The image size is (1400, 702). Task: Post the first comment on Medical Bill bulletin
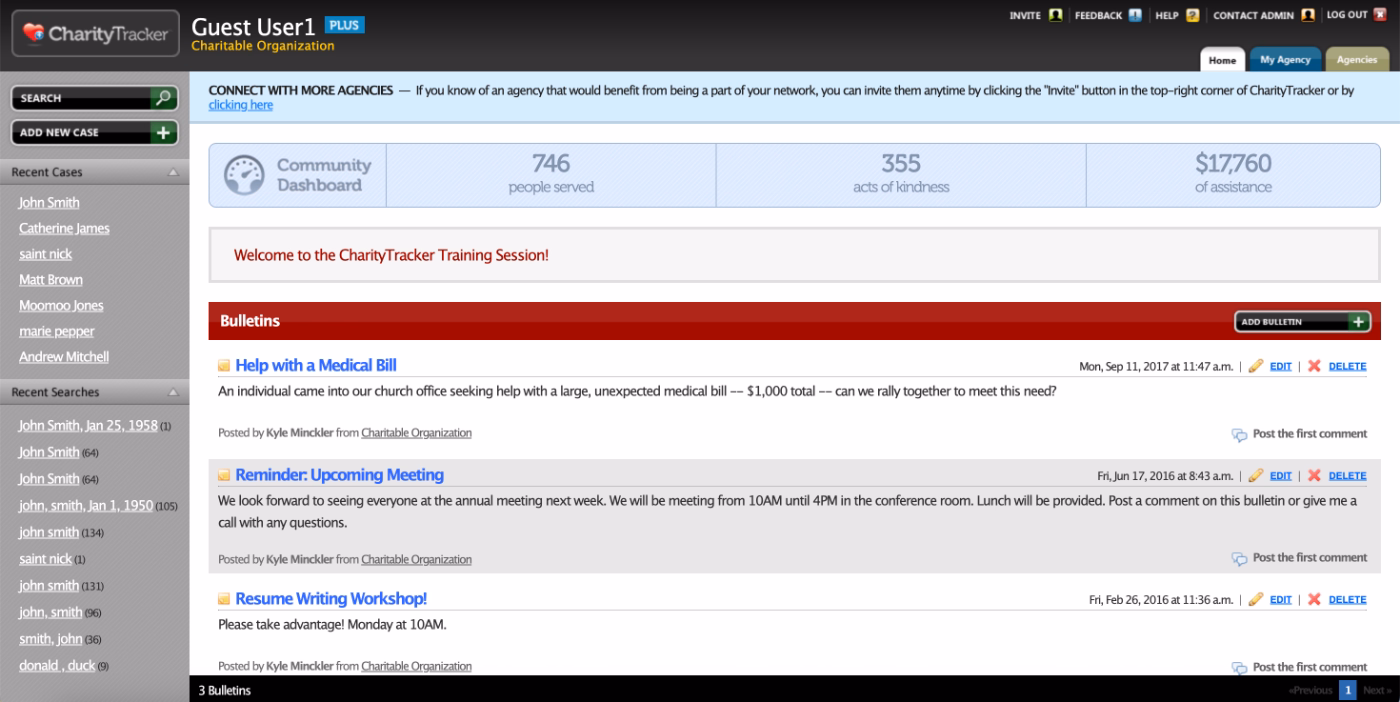point(1310,434)
